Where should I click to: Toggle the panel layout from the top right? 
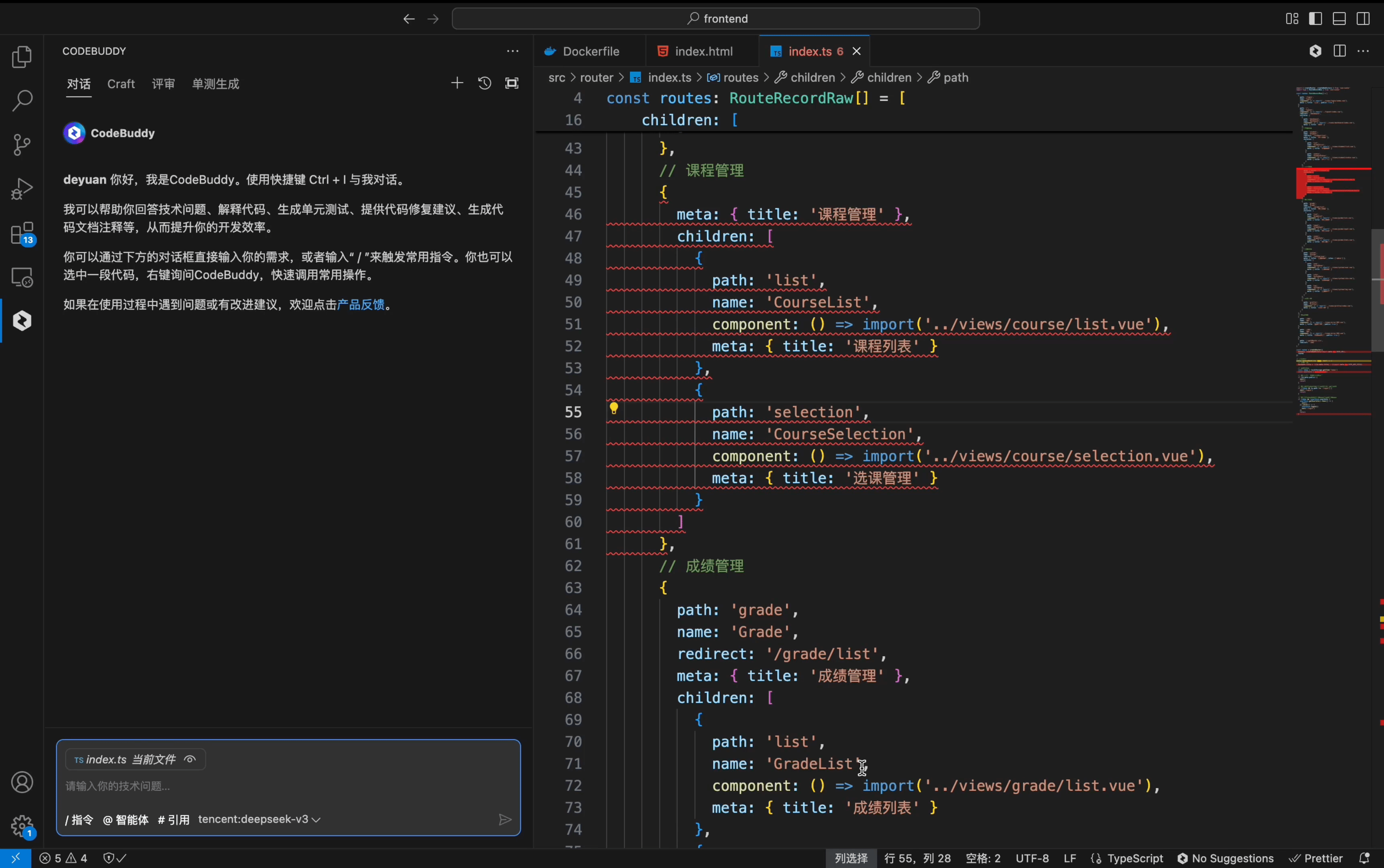pos(1339,18)
